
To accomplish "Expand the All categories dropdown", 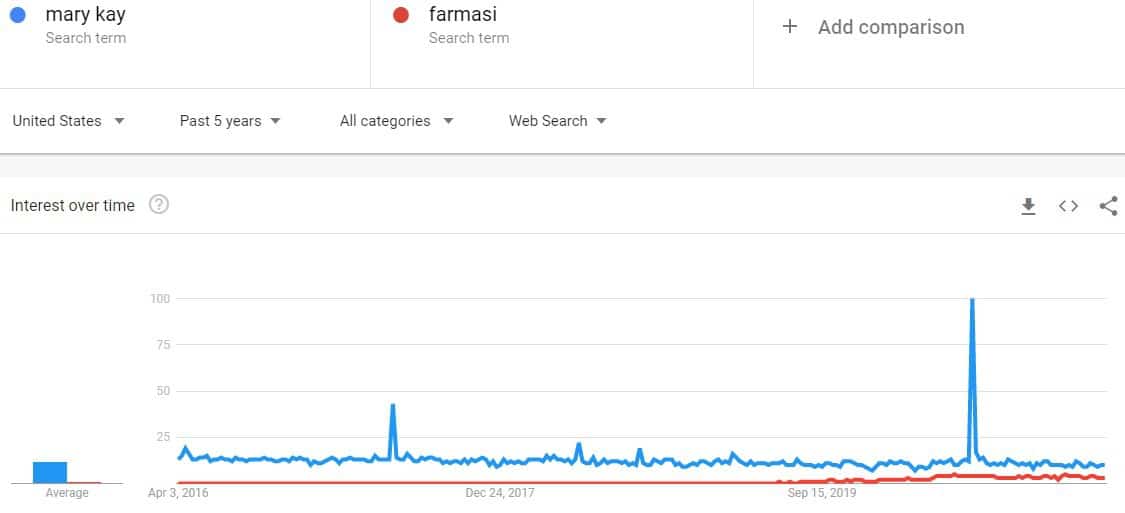I will coord(397,121).
